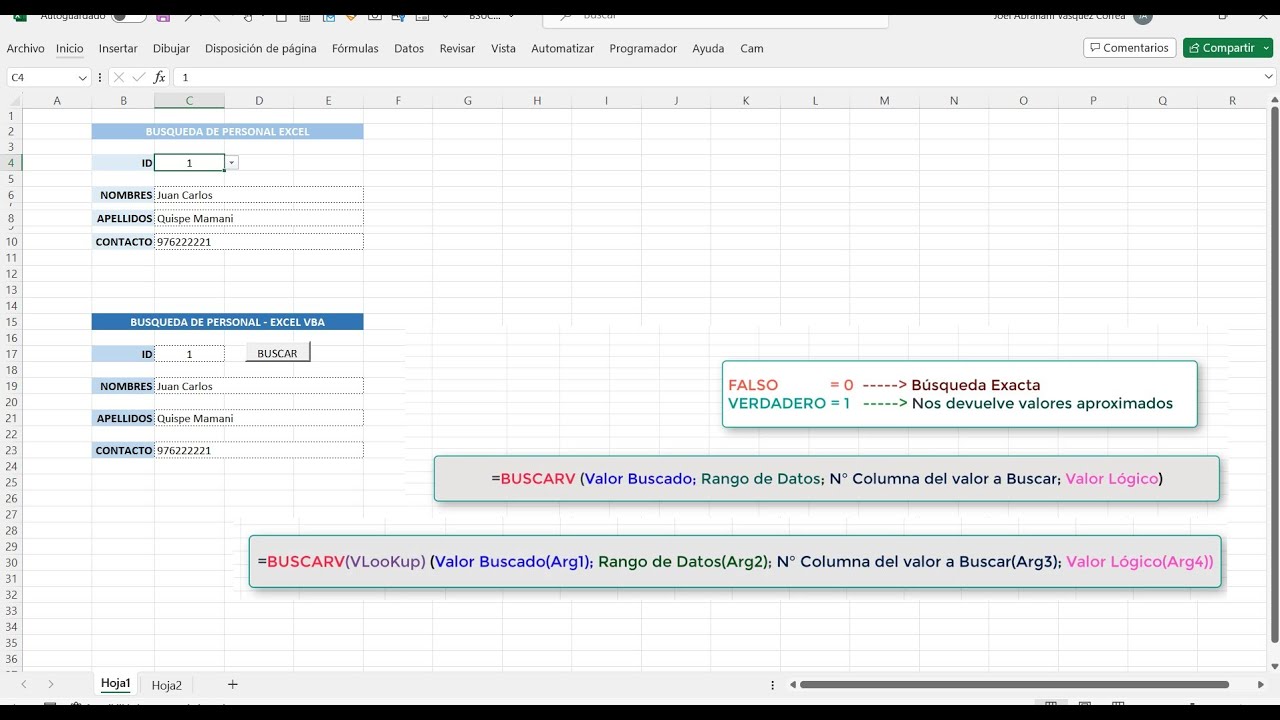This screenshot has width=1280, height=720.
Task: Click the name box resize dots handle
Action: coord(99,77)
